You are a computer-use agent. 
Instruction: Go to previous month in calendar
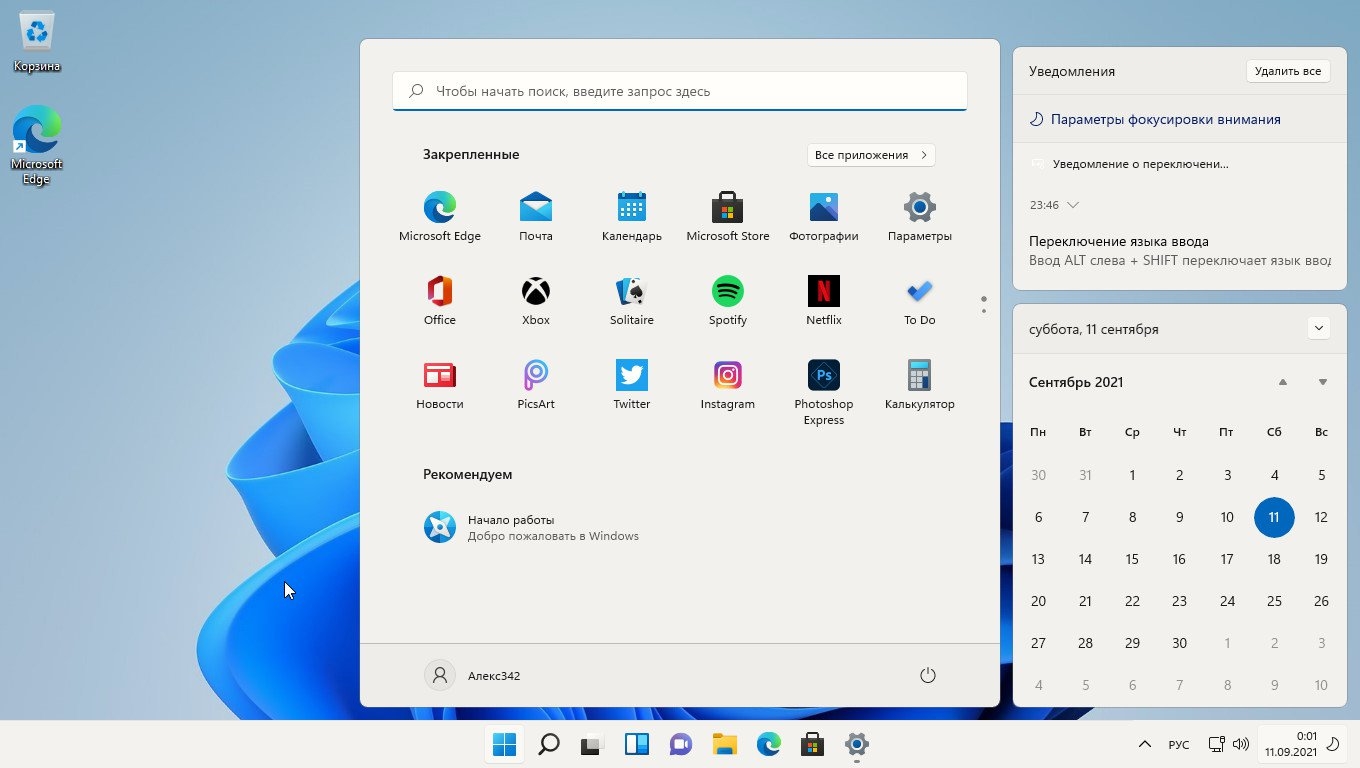(x=1282, y=382)
